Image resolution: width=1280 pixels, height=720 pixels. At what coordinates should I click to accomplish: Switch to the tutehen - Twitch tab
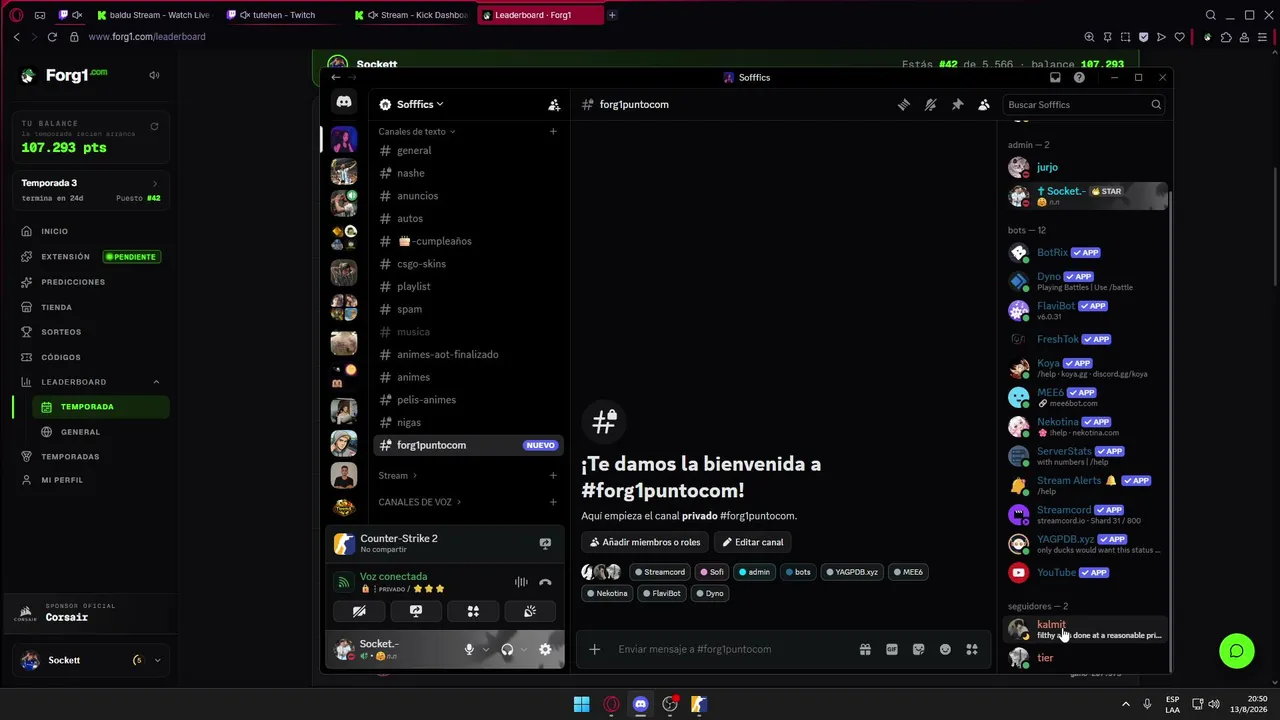[x=284, y=15]
